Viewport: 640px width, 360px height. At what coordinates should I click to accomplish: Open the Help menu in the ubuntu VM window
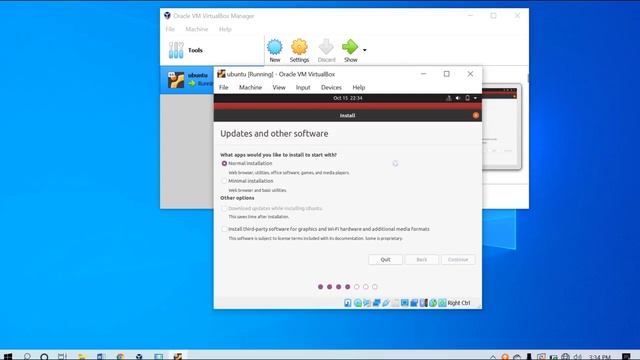pyautogui.click(x=358, y=87)
